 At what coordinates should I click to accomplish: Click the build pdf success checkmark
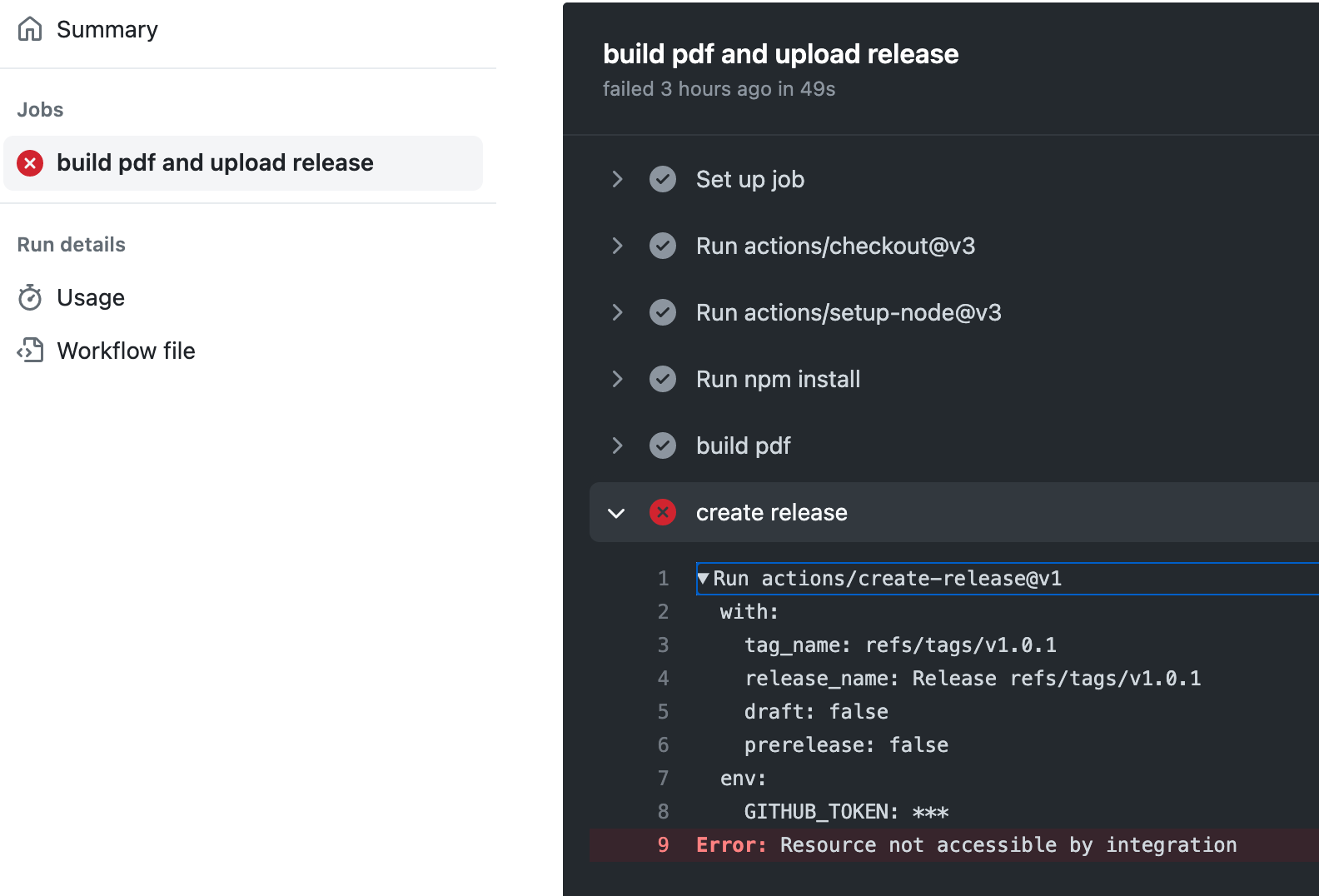663,446
